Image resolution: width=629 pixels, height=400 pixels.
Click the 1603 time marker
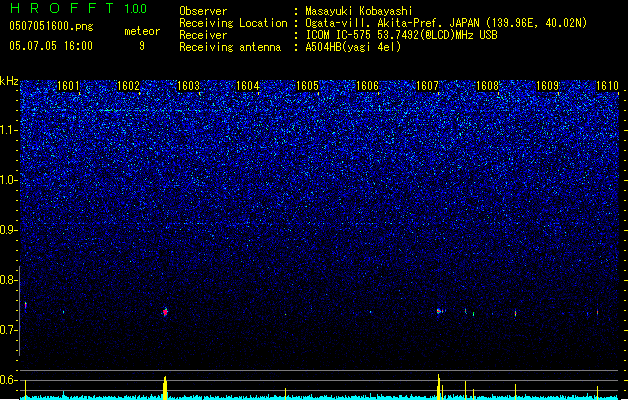pyautogui.click(x=188, y=86)
